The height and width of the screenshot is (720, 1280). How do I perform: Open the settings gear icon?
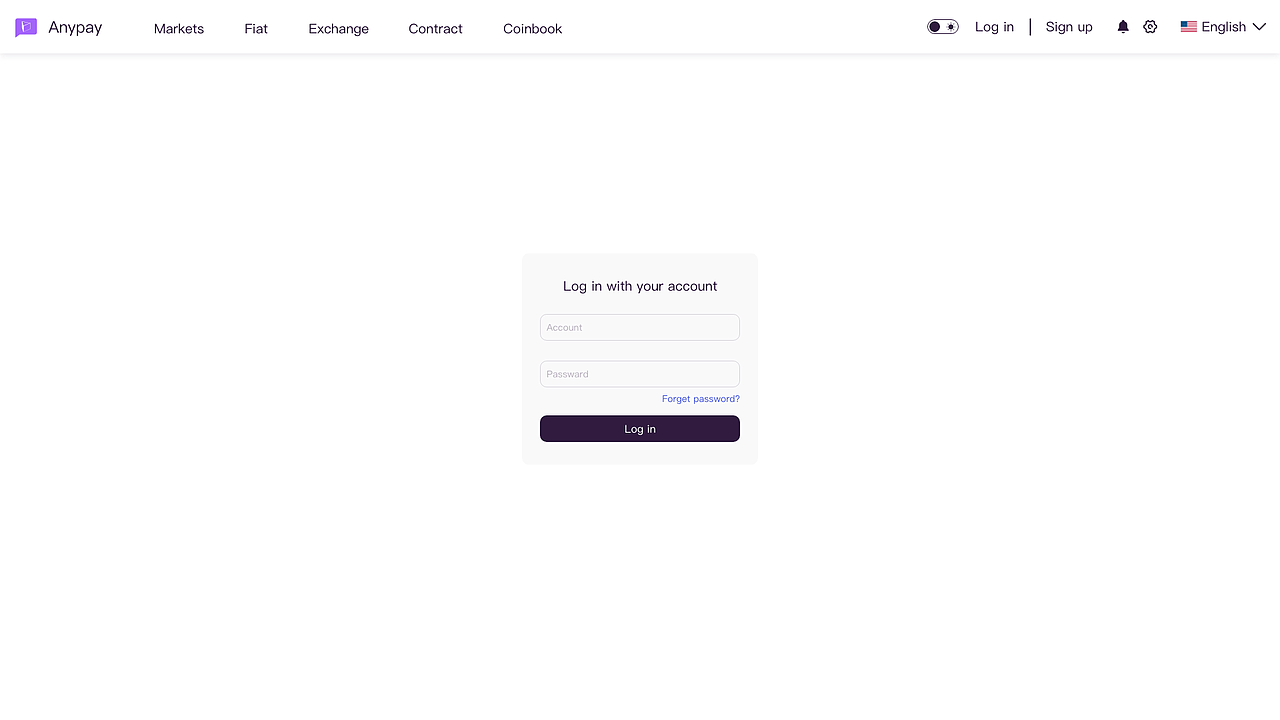click(1150, 27)
